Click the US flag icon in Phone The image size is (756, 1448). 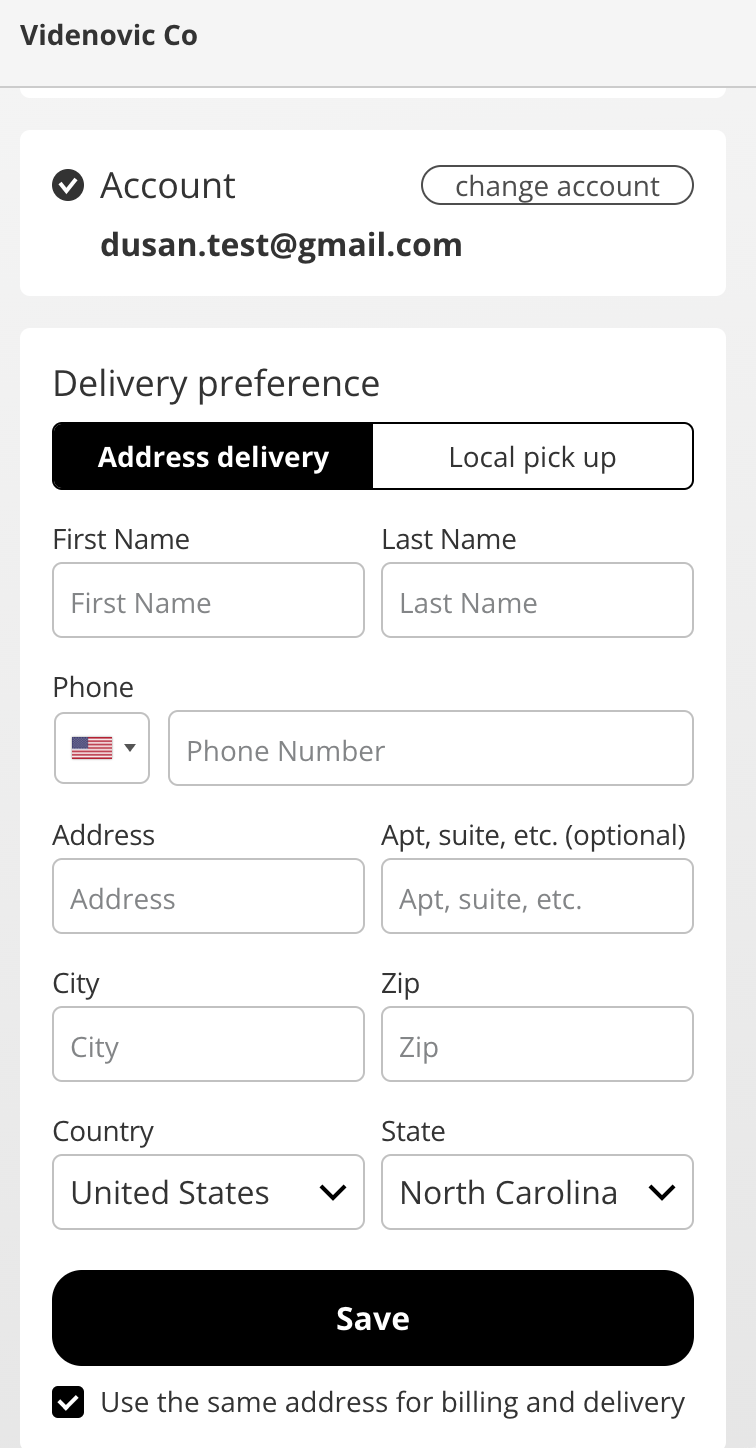coord(92,748)
